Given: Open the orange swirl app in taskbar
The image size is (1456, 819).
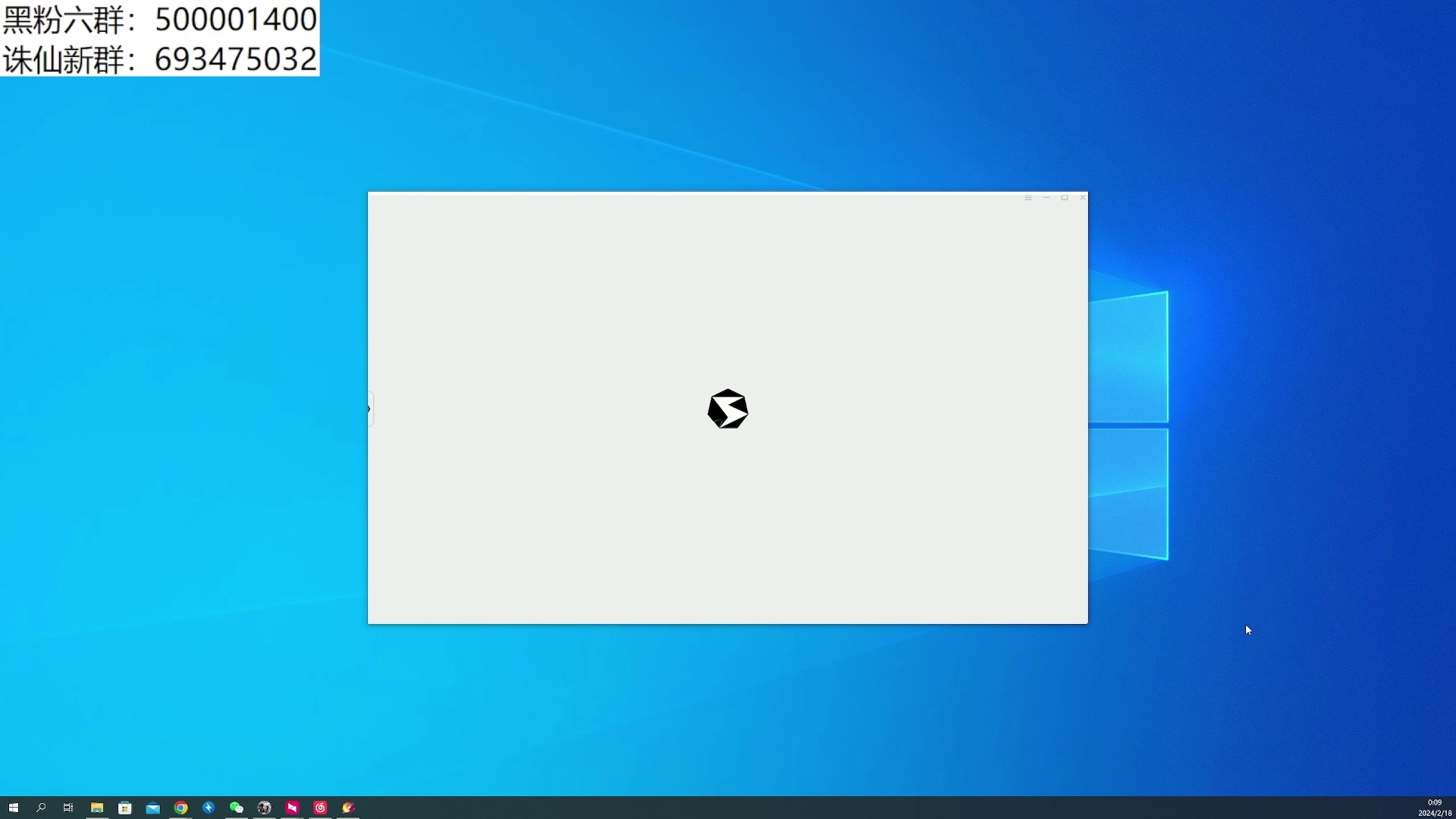Looking at the screenshot, I should pos(348,808).
